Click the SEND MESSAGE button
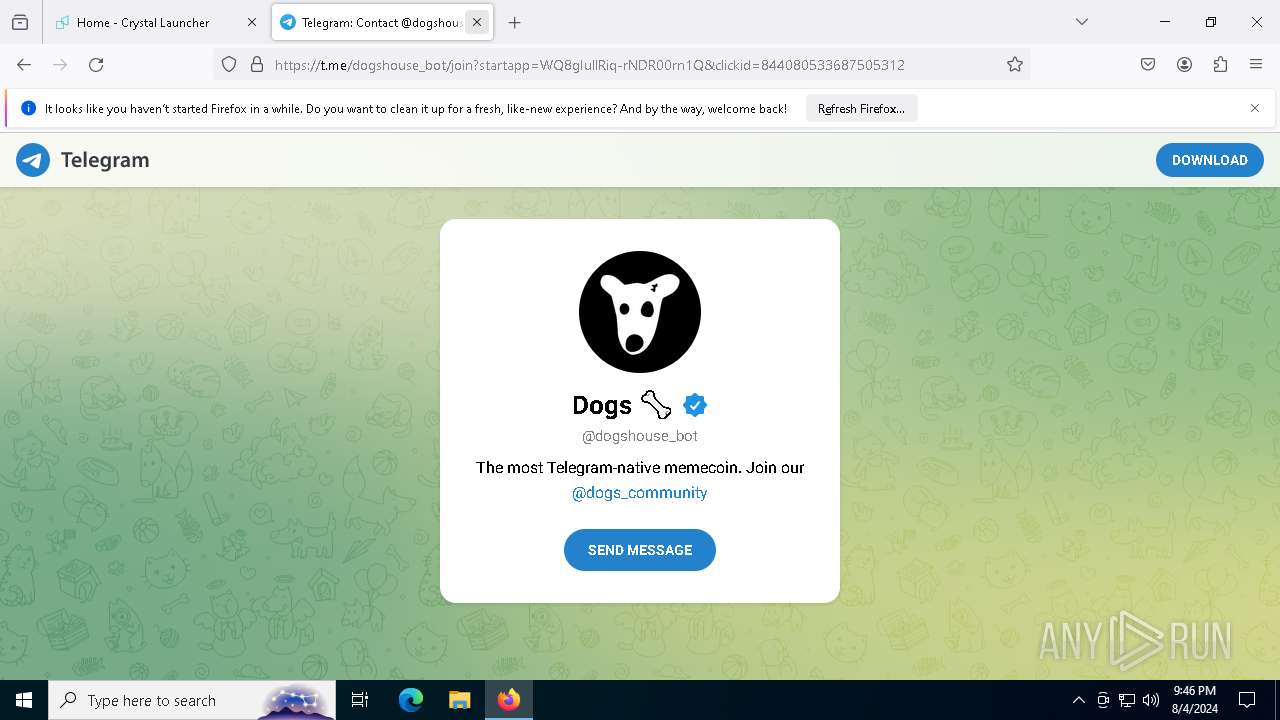This screenshot has width=1280, height=720. coord(640,550)
